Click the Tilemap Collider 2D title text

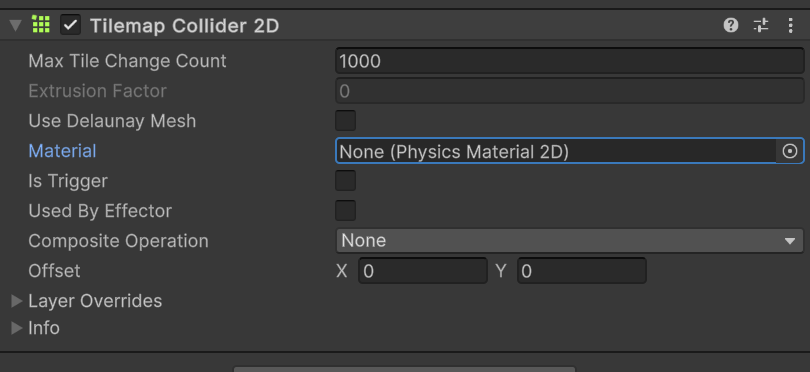coord(184,25)
